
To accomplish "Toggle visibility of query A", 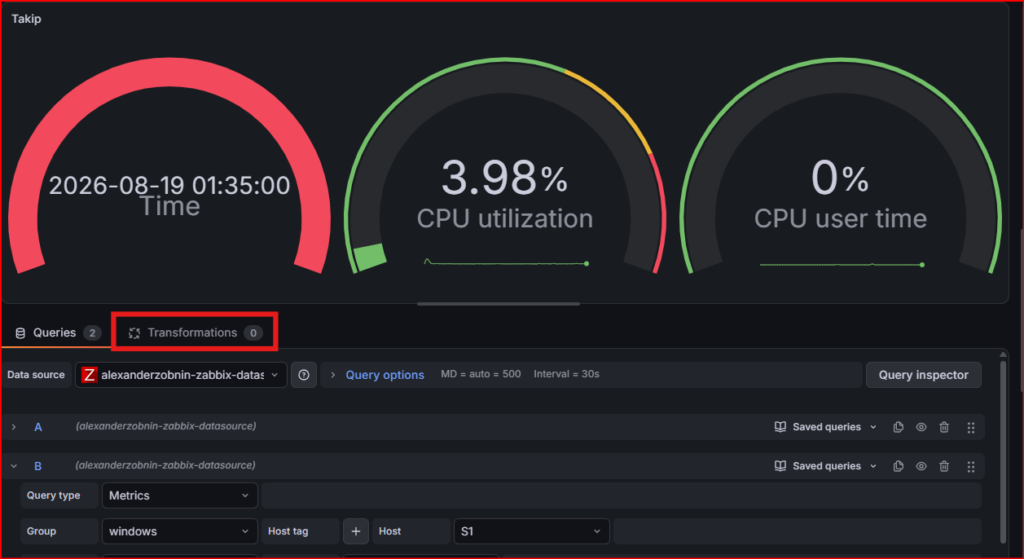I will click(x=921, y=427).
